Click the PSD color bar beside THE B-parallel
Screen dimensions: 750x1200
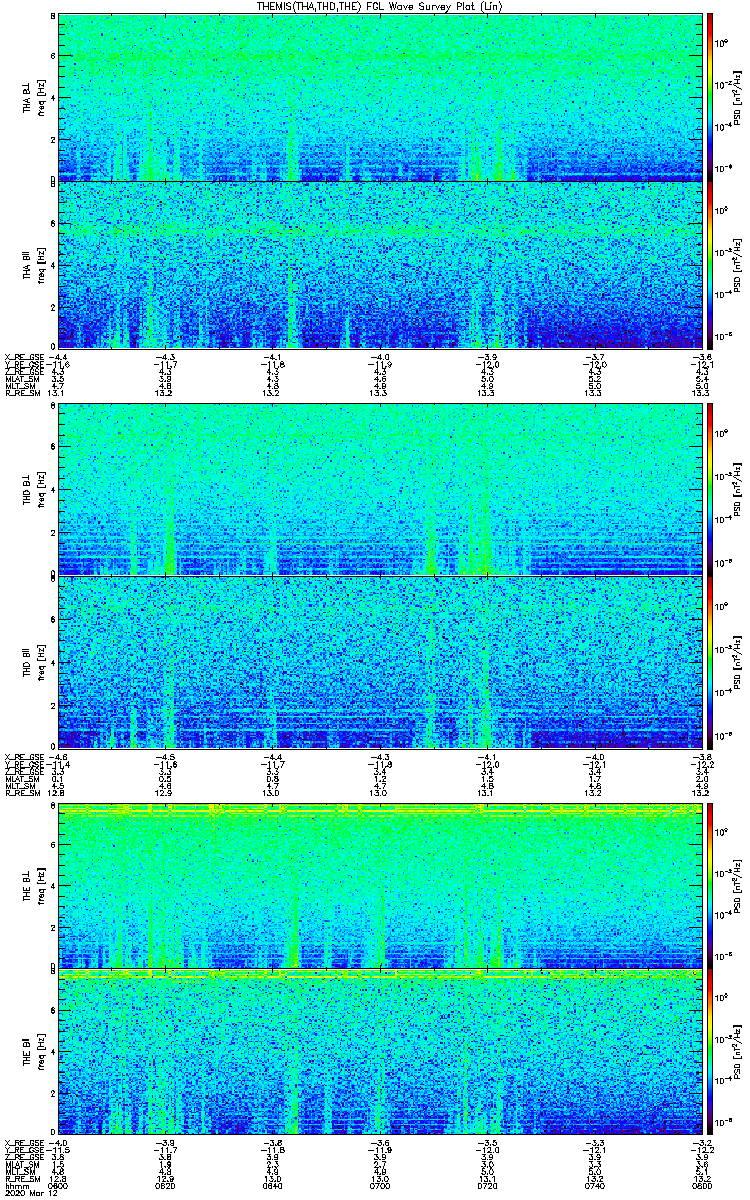711,1051
